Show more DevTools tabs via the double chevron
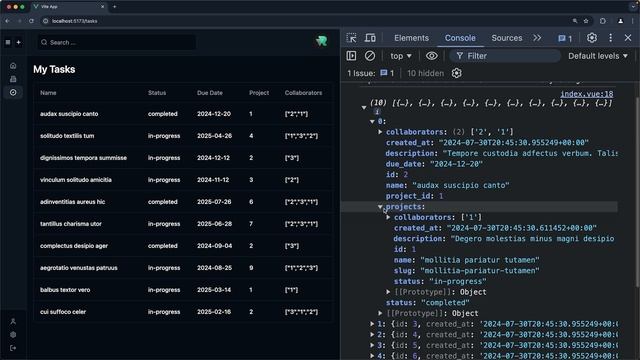 (x=537, y=38)
